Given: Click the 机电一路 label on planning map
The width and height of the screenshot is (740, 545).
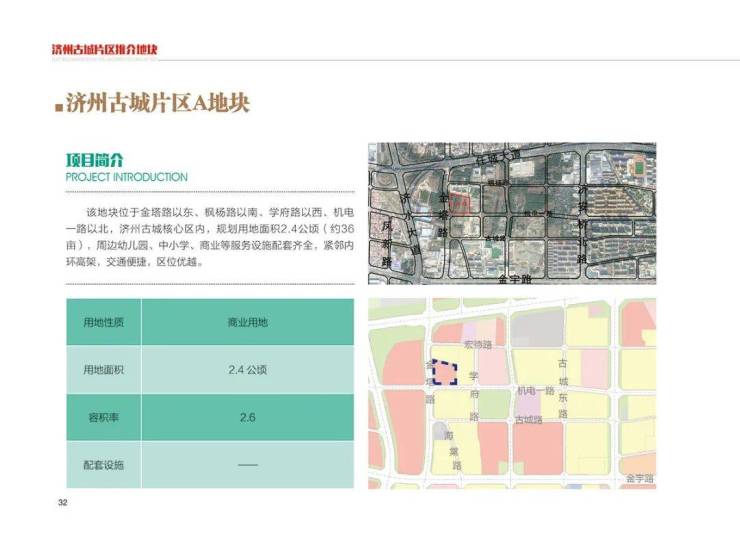Looking at the screenshot, I should coord(535,389).
